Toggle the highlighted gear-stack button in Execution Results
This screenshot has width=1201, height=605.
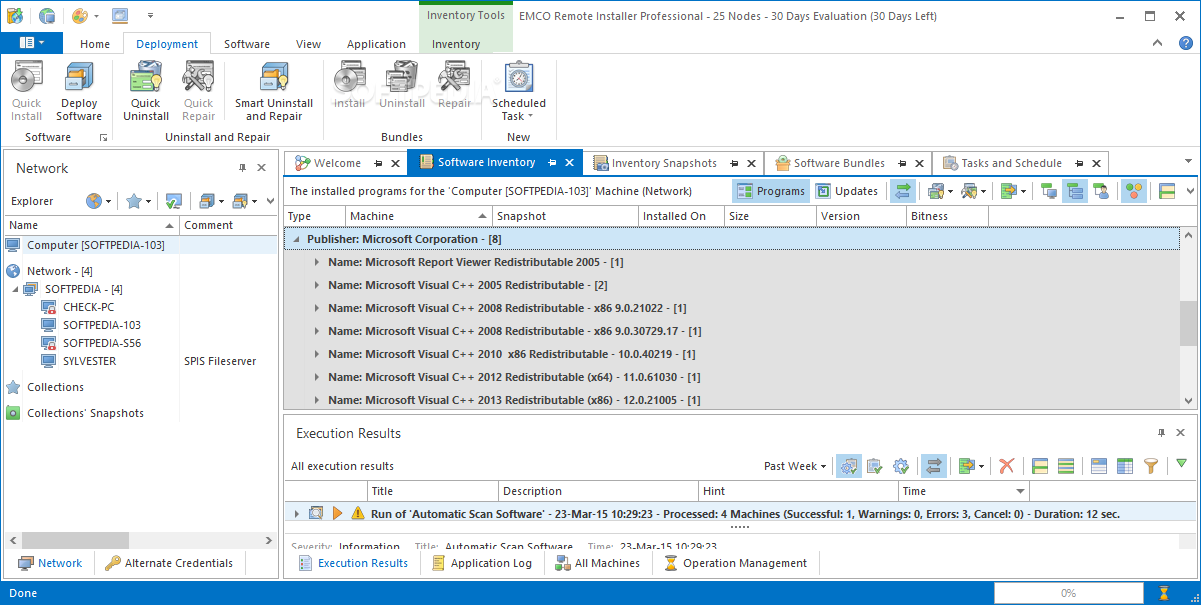pos(849,466)
